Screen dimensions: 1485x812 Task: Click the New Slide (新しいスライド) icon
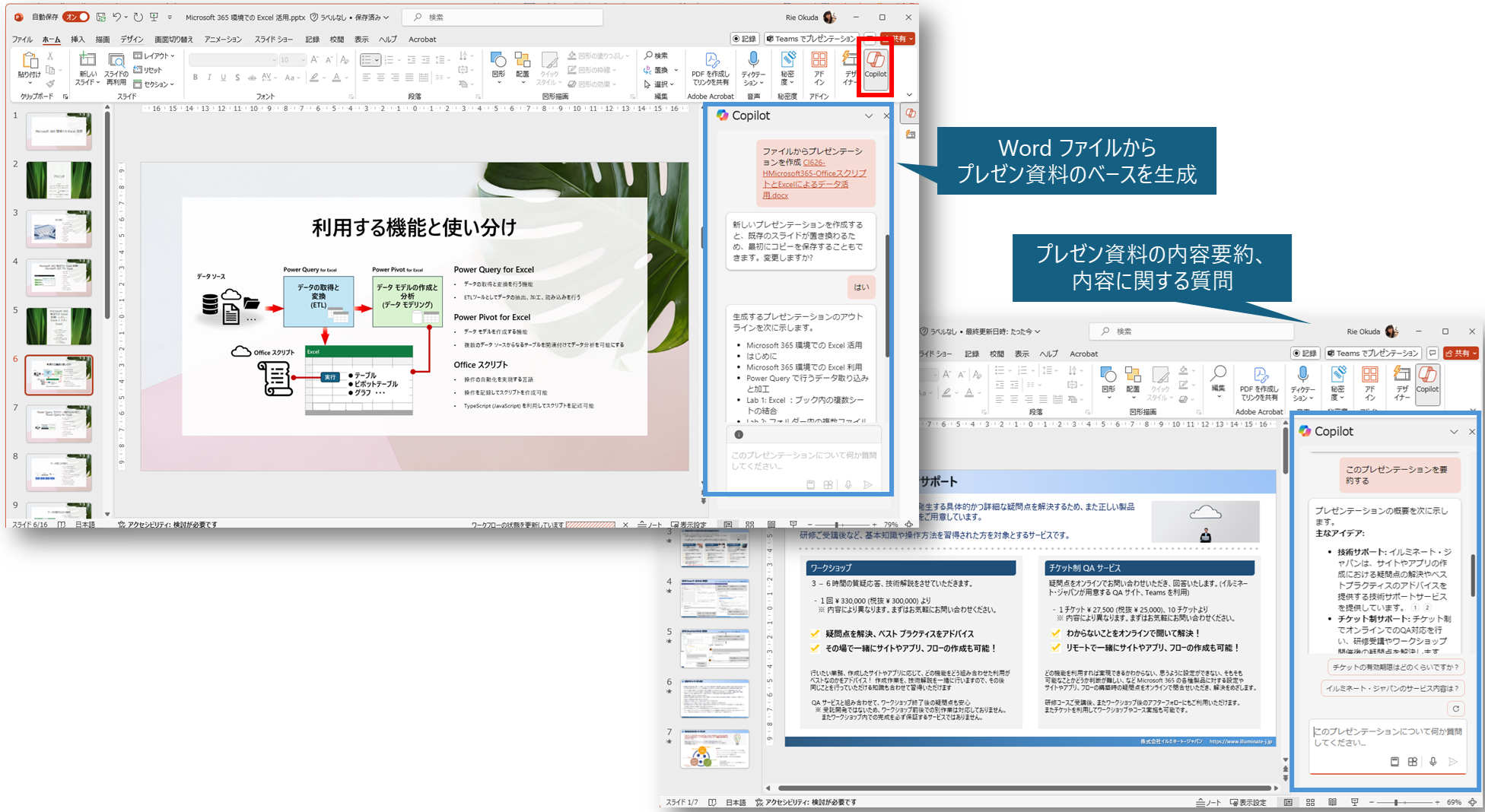87,60
